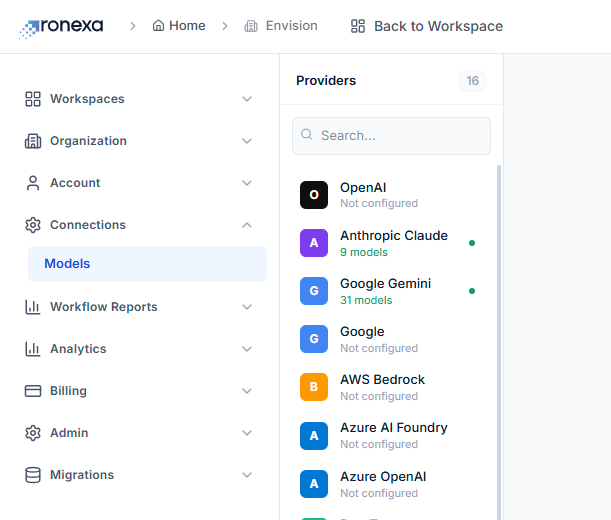Click the Ronexa logo
The image size is (611, 520).
click(x=61, y=27)
